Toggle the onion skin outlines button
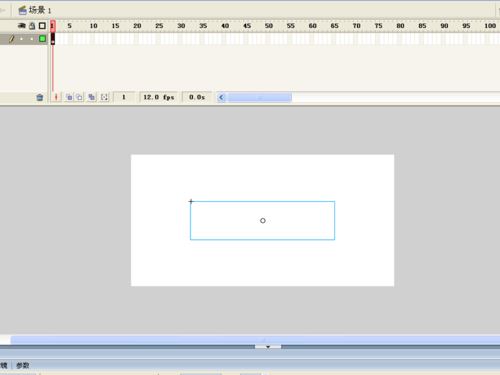Viewport: 500px width, 375px height. pos(79,97)
